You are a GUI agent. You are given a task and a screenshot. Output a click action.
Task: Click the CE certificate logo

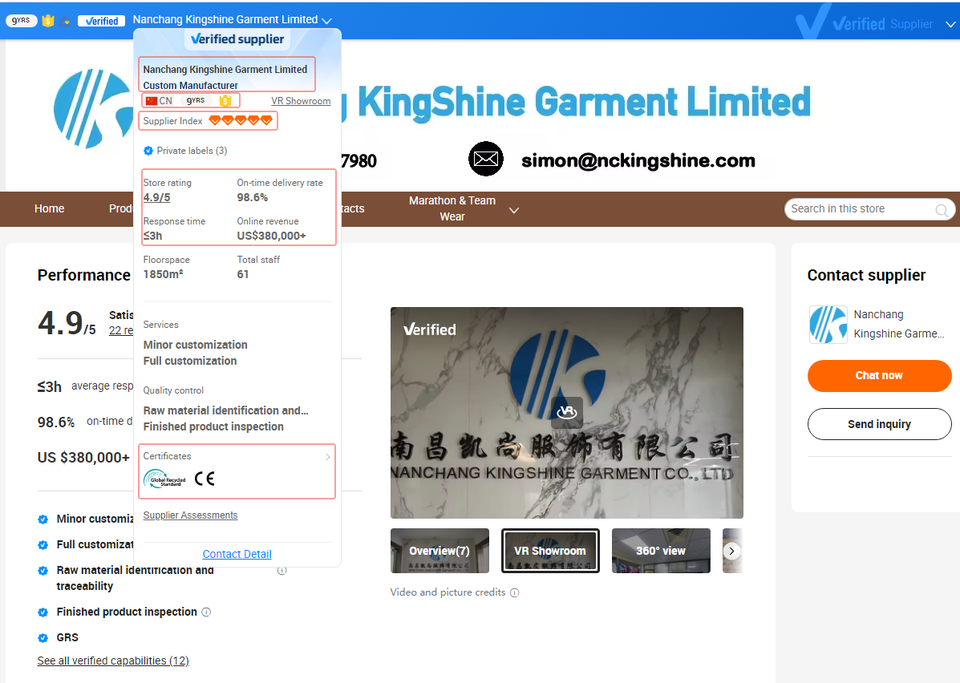[204, 479]
